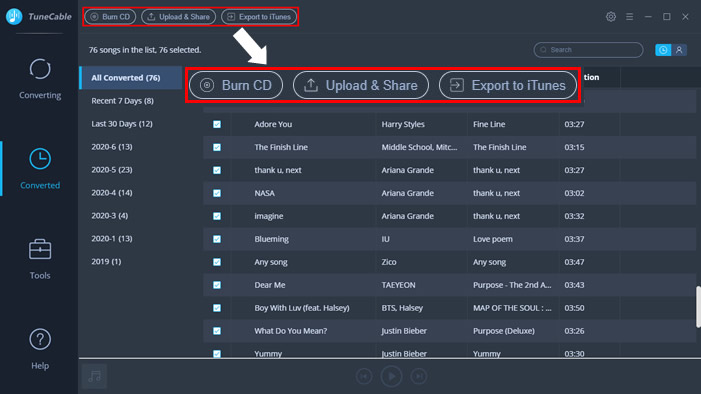Viewport: 701px width, 394px height.
Task: Skip to the previous track
Action: [x=364, y=377]
